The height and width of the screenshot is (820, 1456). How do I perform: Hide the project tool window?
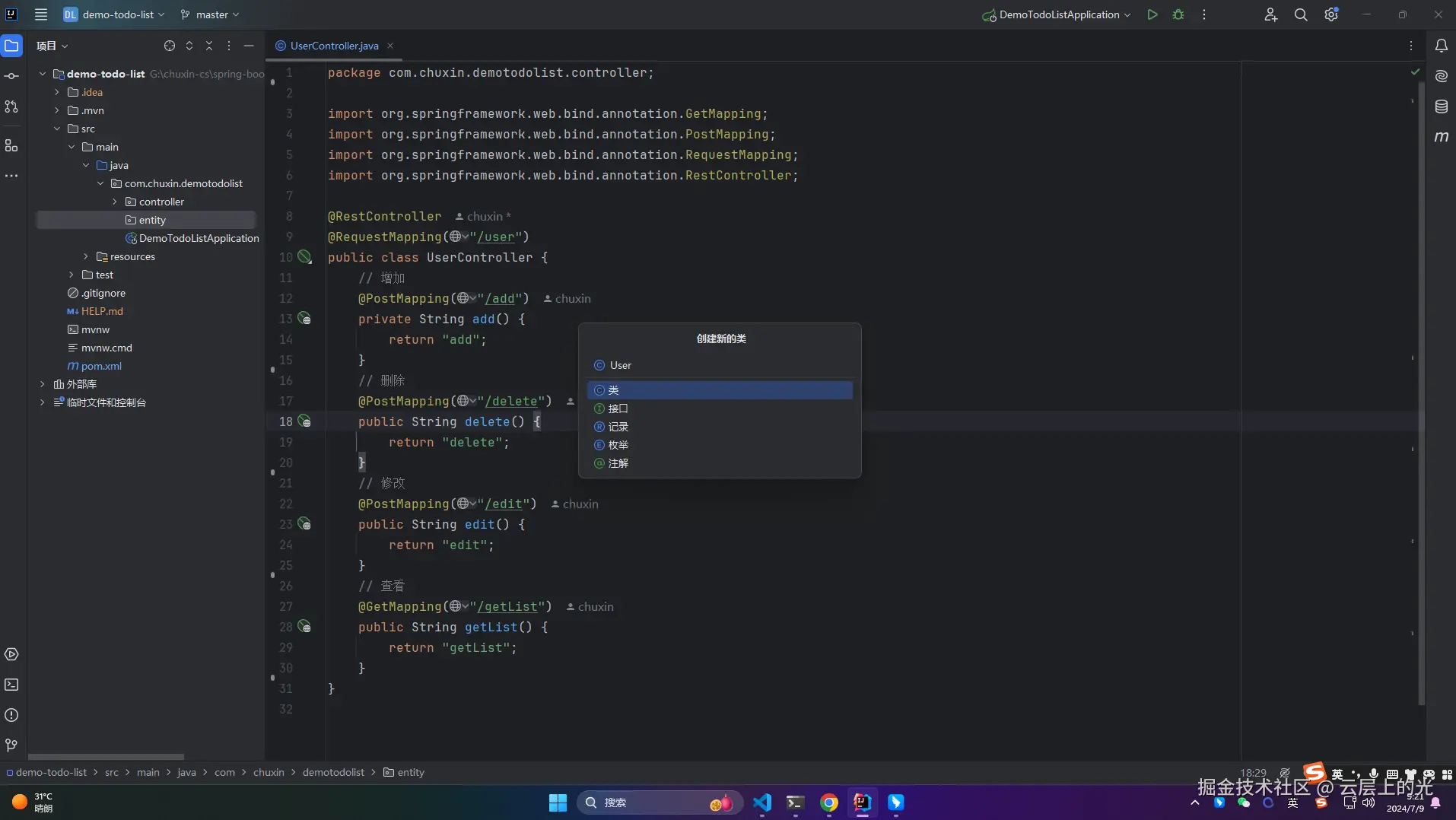[x=249, y=46]
